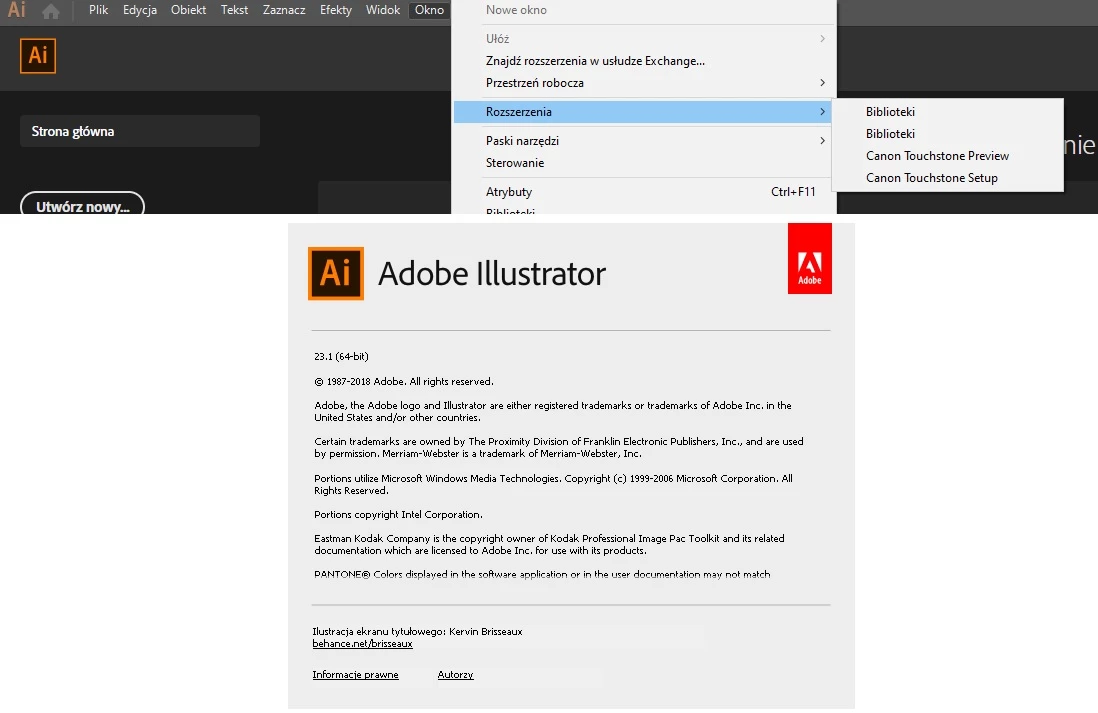Open the Widok menu
Screen dimensions: 1098x713
click(382, 10)
